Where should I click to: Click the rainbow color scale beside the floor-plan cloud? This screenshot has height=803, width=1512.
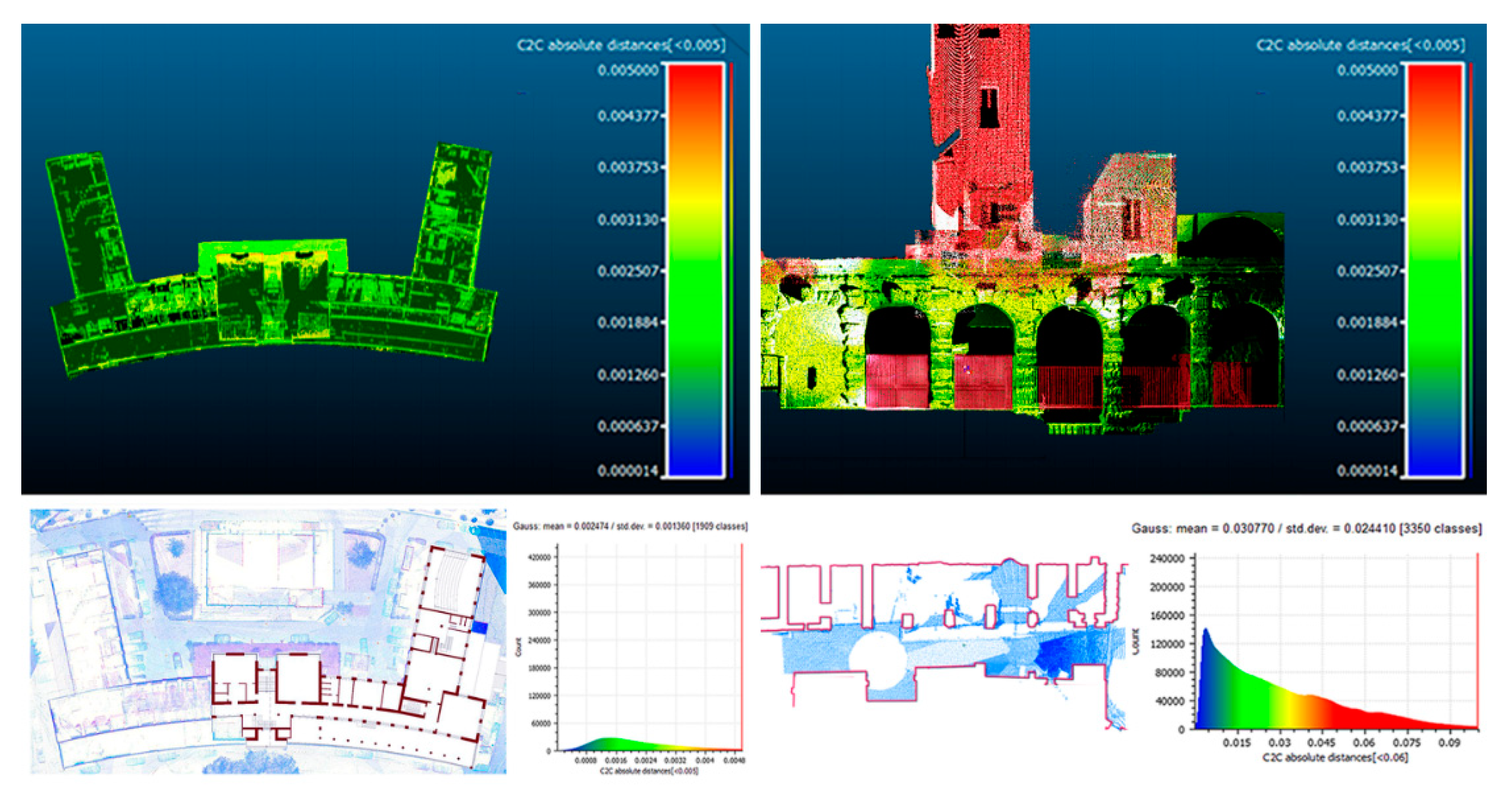click(x=696, y=270)
